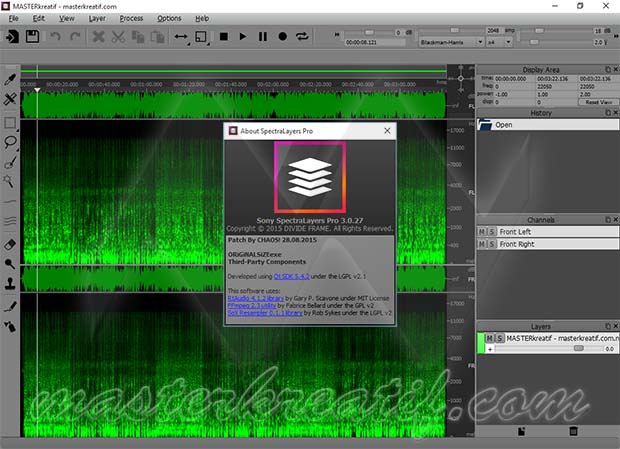Click the FFT size 2048 field

click(494, 31)
